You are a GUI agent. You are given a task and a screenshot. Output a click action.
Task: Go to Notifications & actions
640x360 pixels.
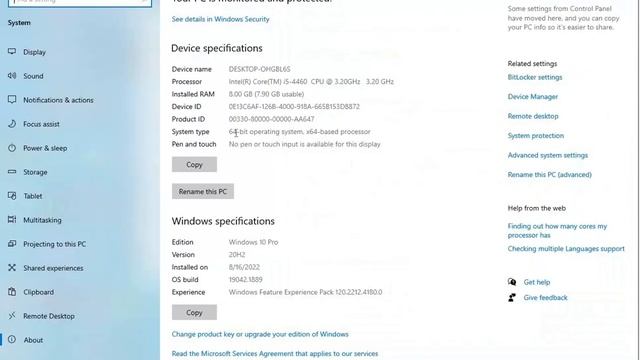pyautogui.click(x=58, y=100)
